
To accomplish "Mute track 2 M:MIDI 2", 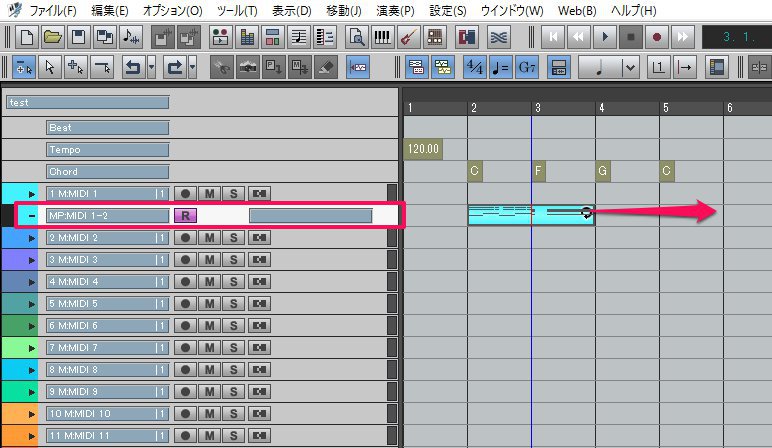I will (x=210, y=238).
